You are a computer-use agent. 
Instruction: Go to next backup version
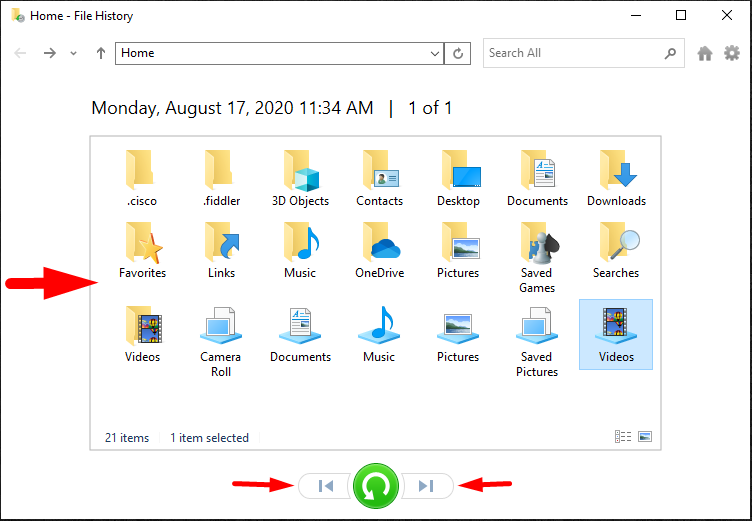point(426,486)
